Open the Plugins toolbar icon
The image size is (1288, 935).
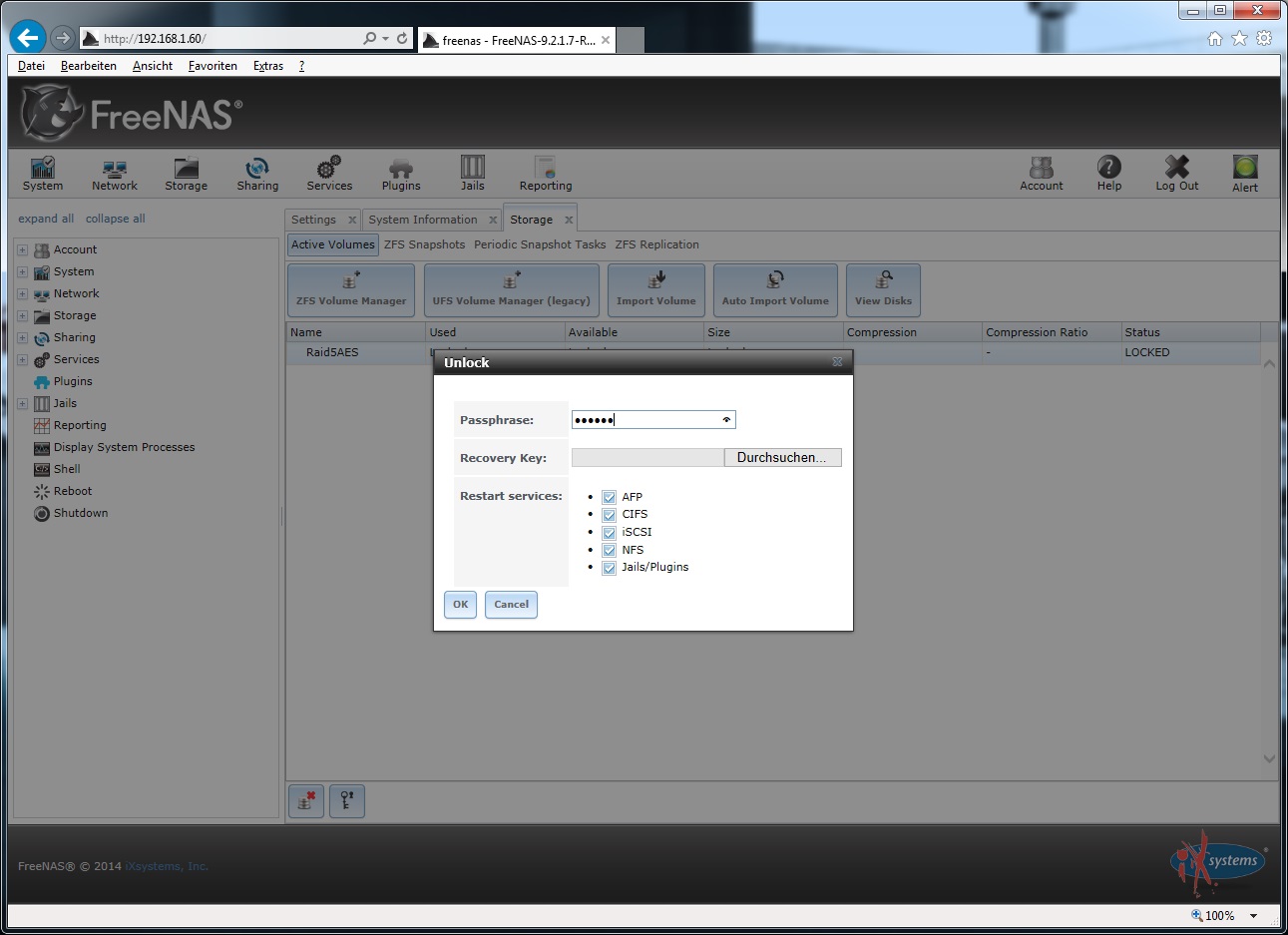tap(401, 174)
